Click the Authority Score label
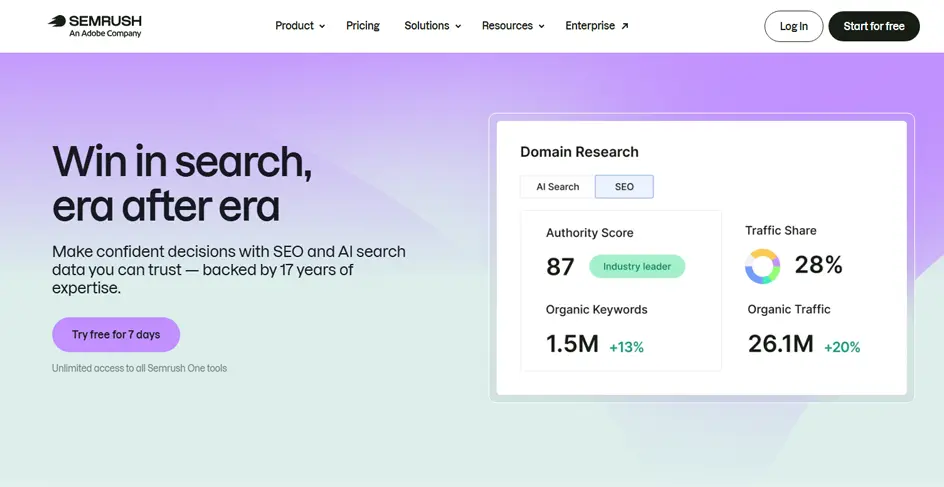Screen dimensions: 944x487 coord(589,233)
